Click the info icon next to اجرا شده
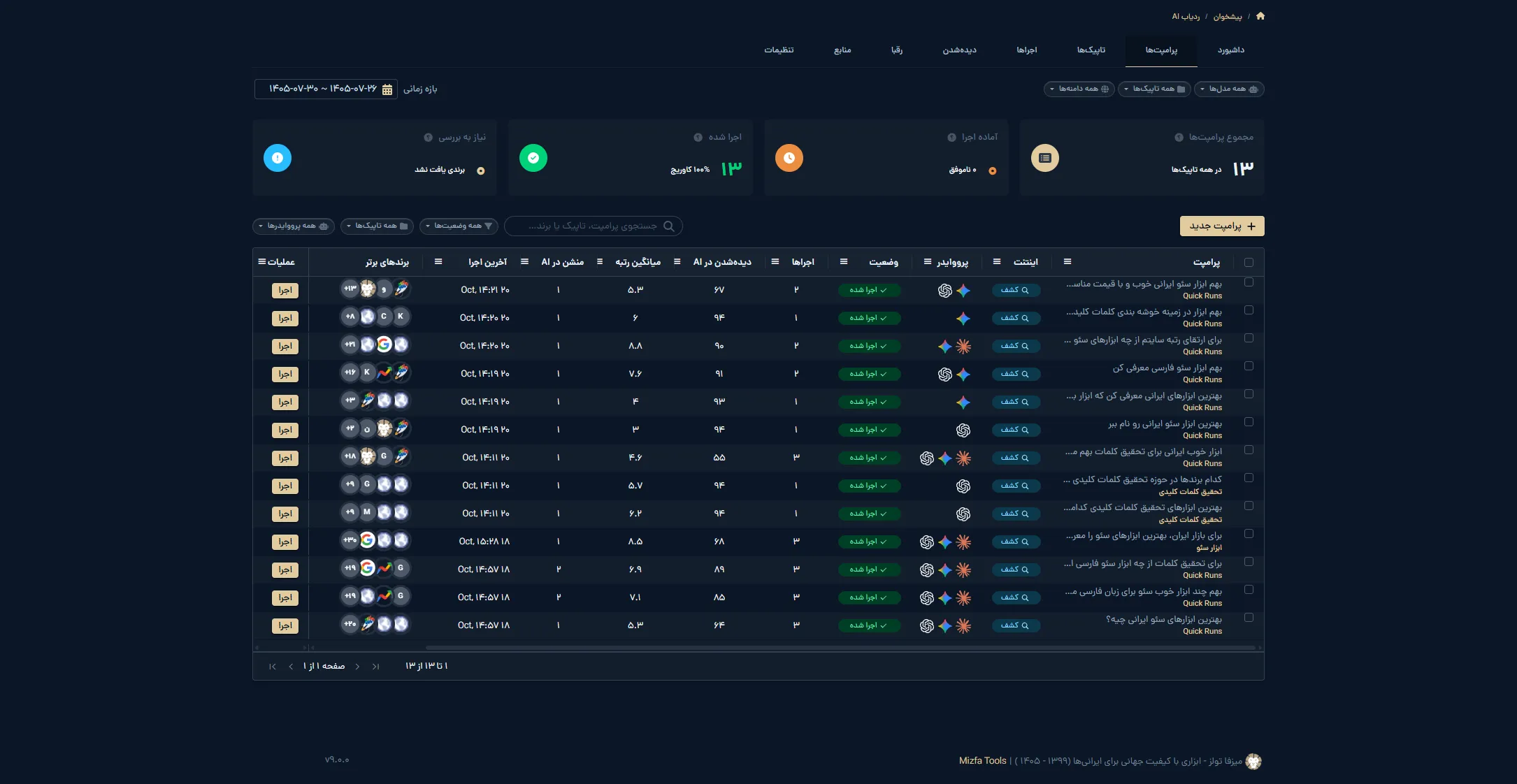Image resolution: width=1517 pixels, height=784 pixels. (x=698, y=138)
